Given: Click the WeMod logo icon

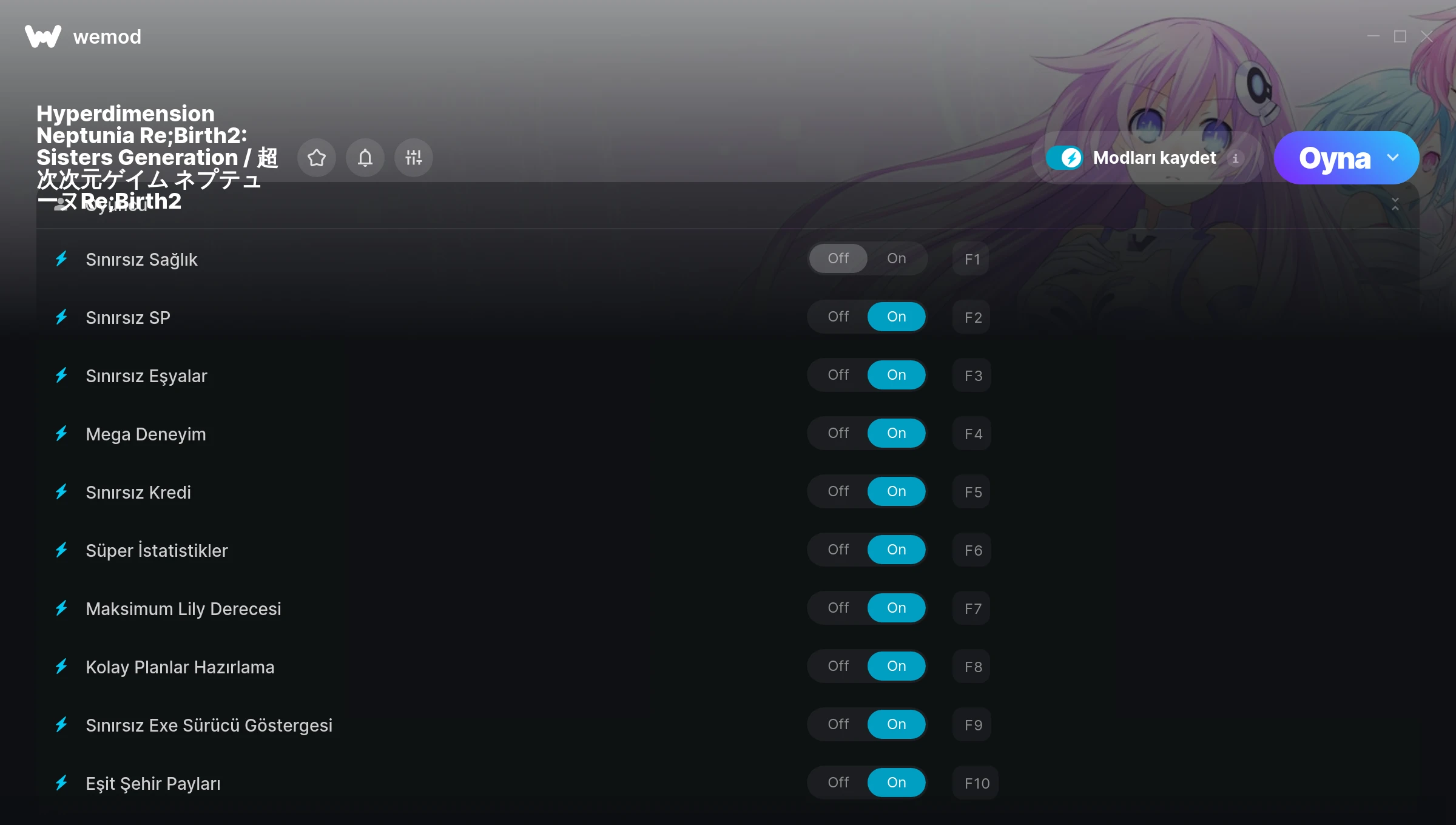Looking at the screenshot, I should pyautogui.click(x=43, y=36).
